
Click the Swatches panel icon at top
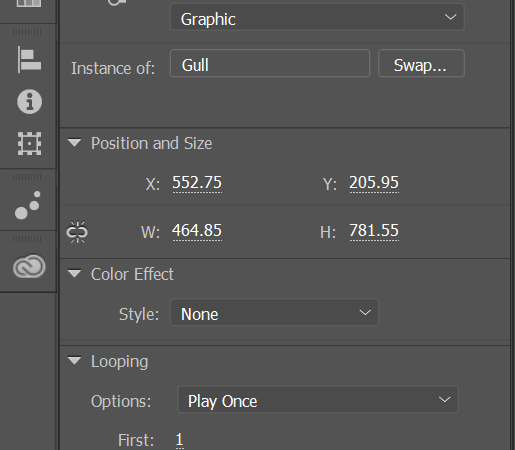coord(29,3)
